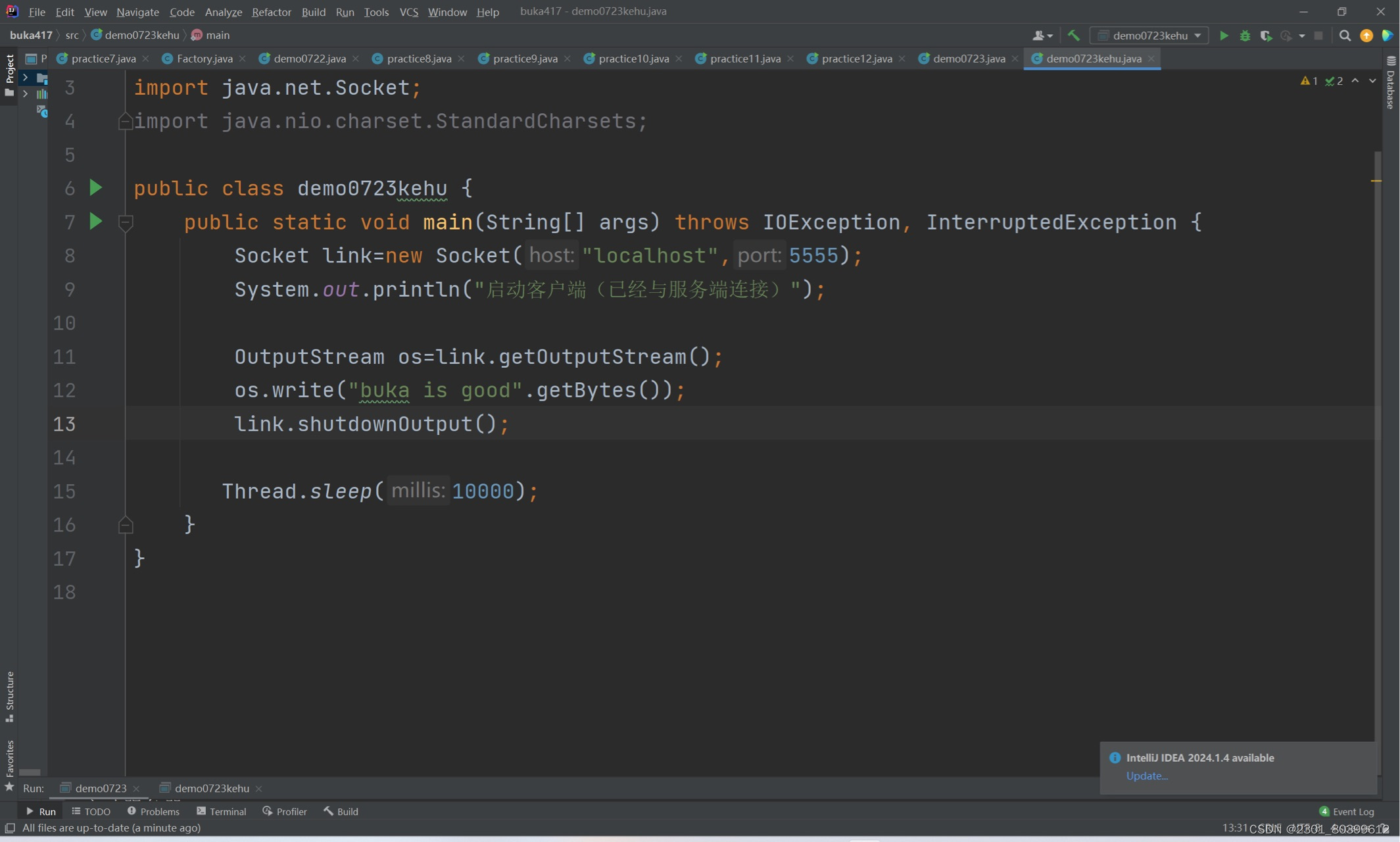The height and width of the screenshot is (842, 1400).
Task: Open the Analyze menu
Action: (x=223, y=12)
